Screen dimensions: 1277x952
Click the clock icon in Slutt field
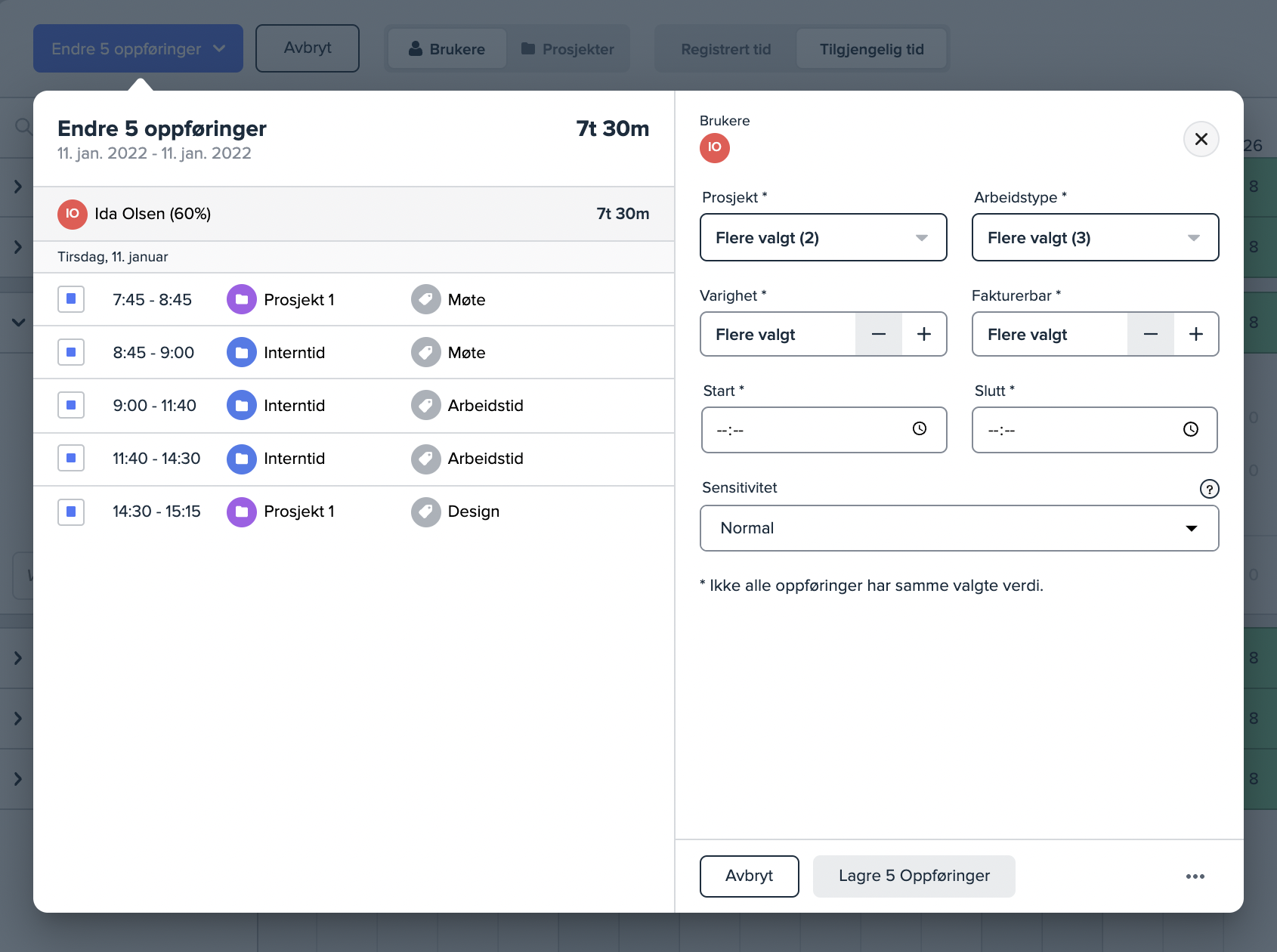[1190, 429]
